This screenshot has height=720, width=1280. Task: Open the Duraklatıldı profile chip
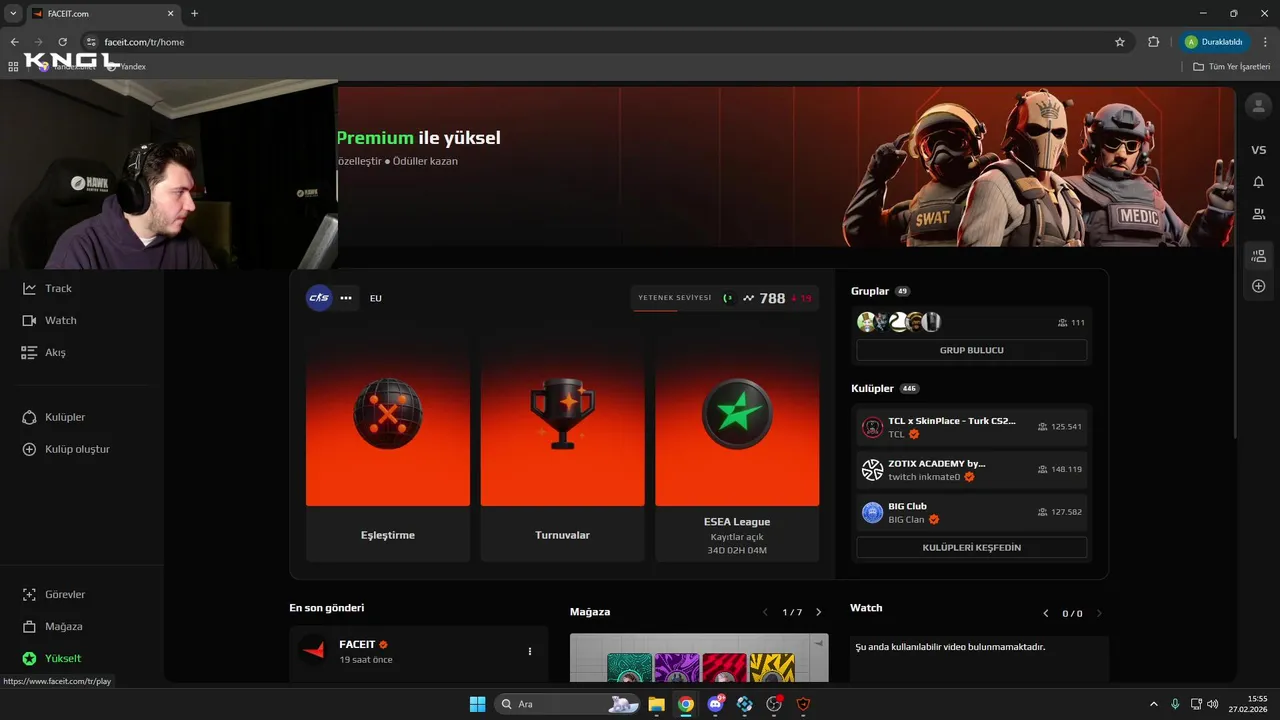pyautogui.click(x=1217, y=42)
